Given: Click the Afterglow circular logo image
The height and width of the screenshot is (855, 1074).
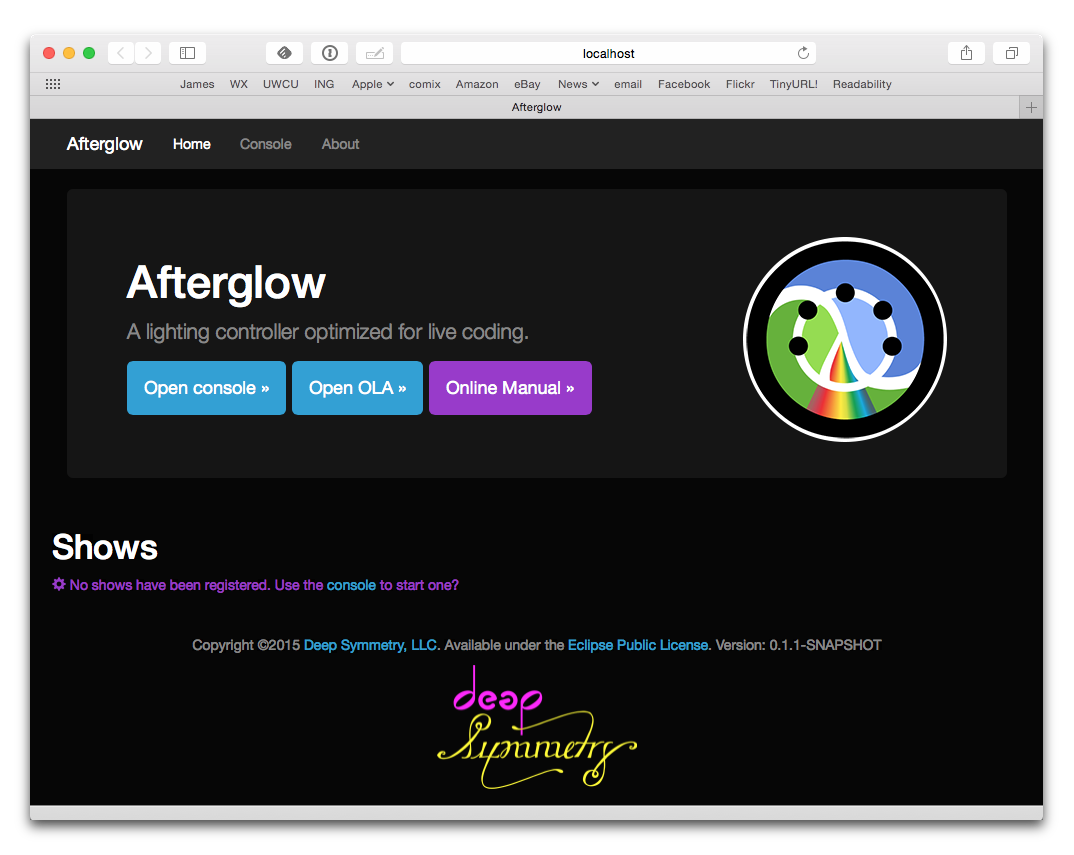Looking at the screenshot, I should pos(845,338).
